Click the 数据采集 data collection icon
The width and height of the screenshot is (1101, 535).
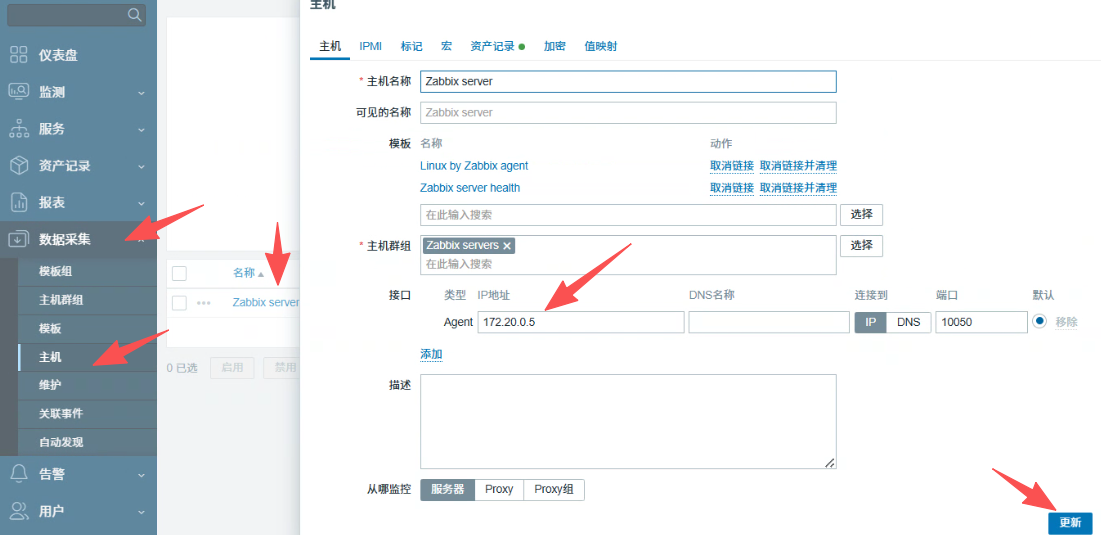tap(18, 239)
